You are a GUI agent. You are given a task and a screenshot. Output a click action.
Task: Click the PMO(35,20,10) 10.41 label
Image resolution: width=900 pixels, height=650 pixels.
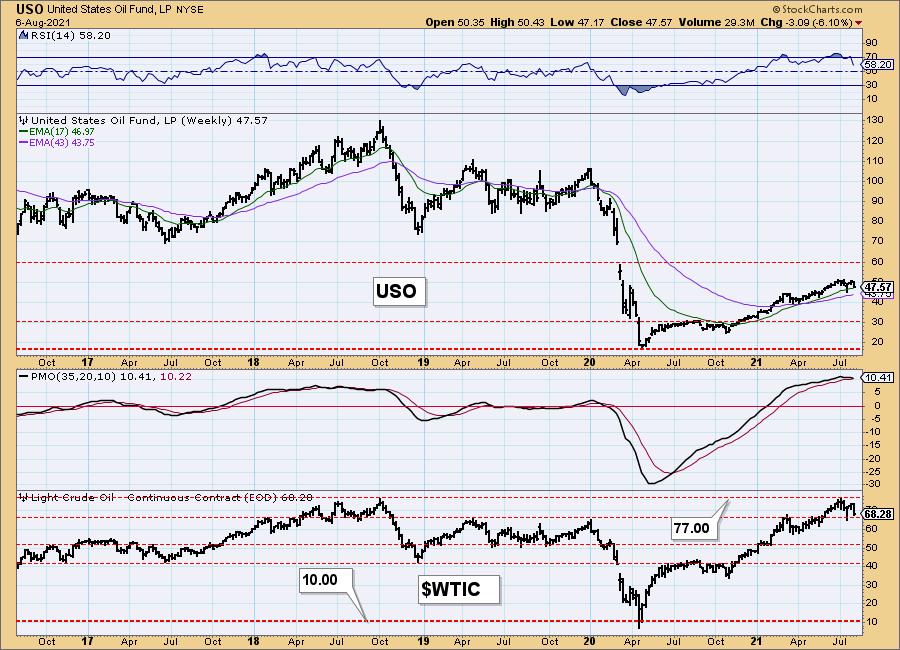pyautogui.click(x=94, y=377)
